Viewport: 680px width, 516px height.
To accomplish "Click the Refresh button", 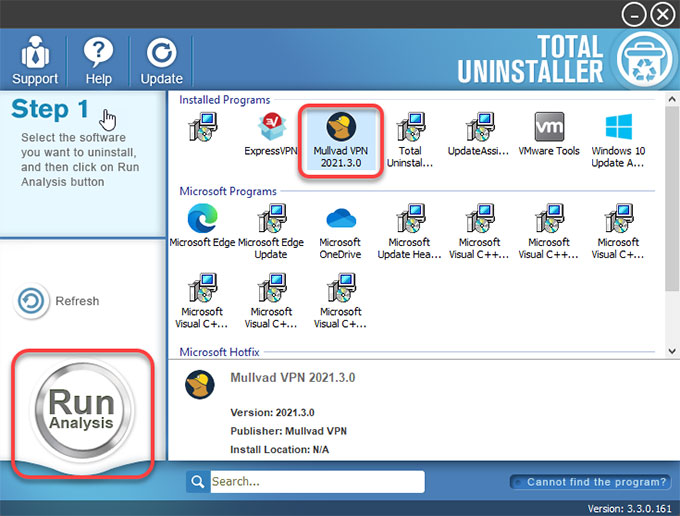I will click(x=56, y=301).
